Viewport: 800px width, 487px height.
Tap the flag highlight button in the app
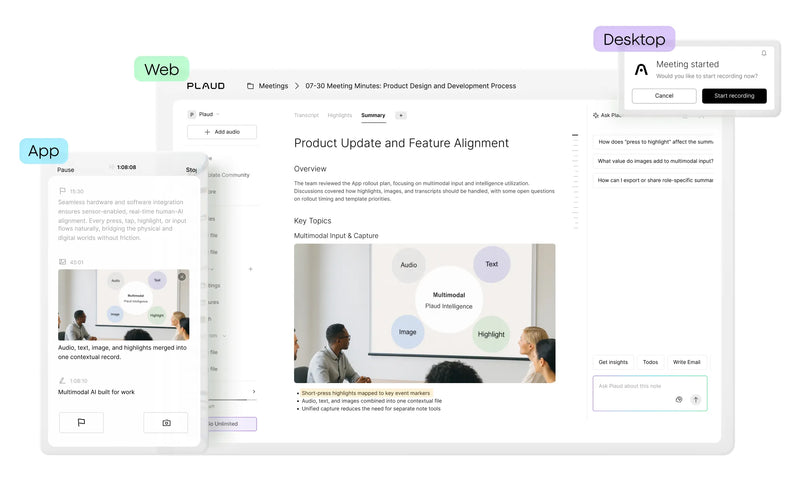point(81,423)
